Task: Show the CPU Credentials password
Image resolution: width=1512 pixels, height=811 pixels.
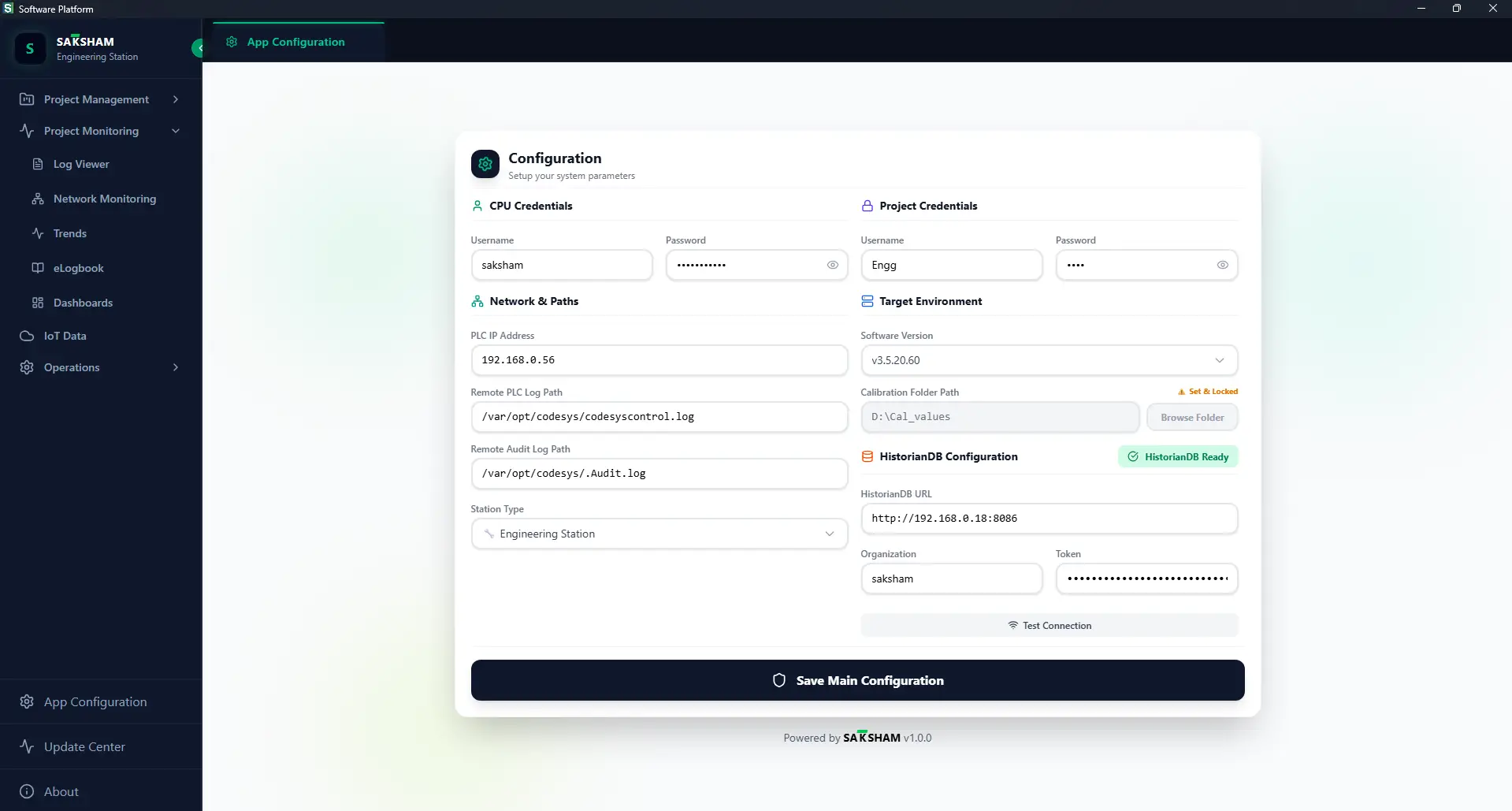Action: (x=833, y=265)
